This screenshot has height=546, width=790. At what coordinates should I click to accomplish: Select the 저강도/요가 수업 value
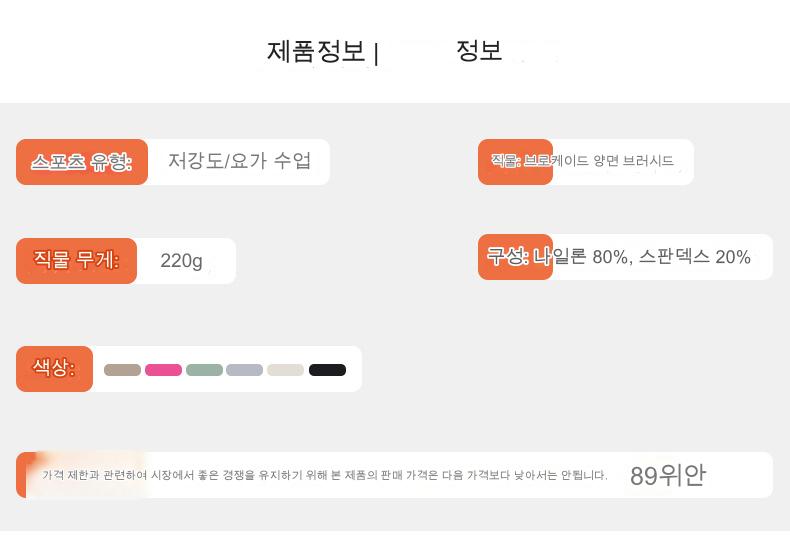[x=240, y=161]
